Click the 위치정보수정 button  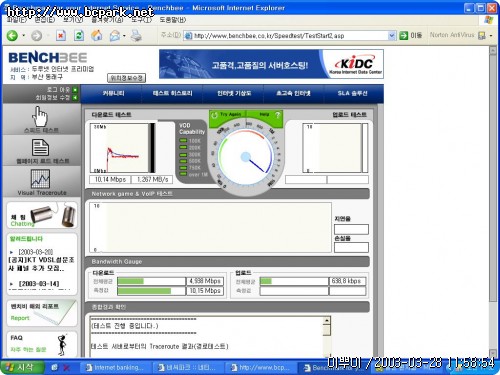(x=126, y=78)
